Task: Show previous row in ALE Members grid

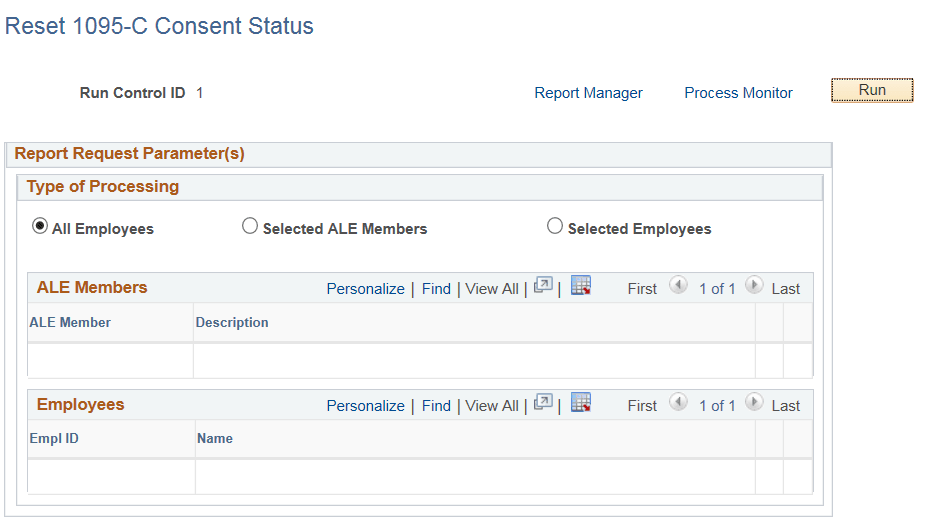Action: [678, 287]
